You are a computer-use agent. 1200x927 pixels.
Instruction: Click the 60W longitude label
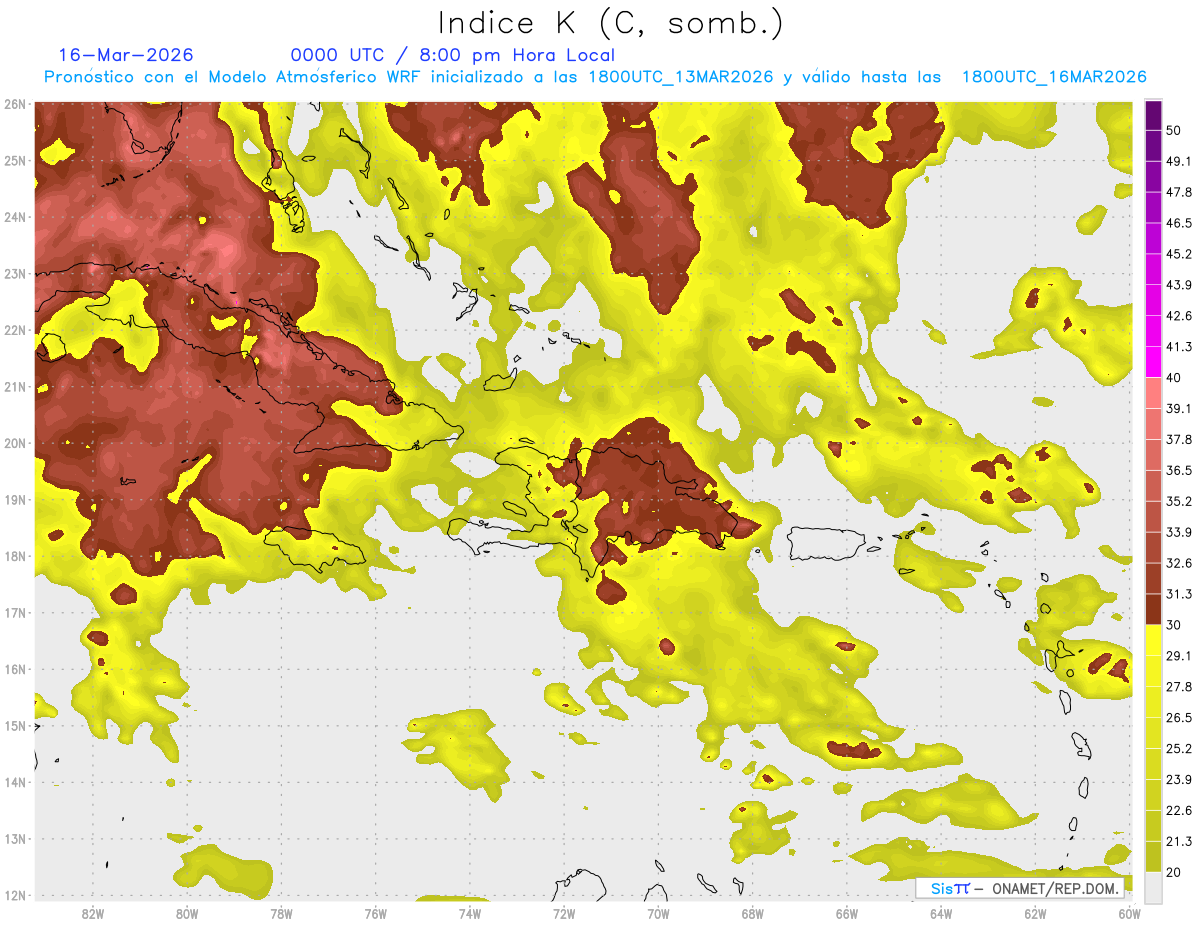tap(1129, 913)
